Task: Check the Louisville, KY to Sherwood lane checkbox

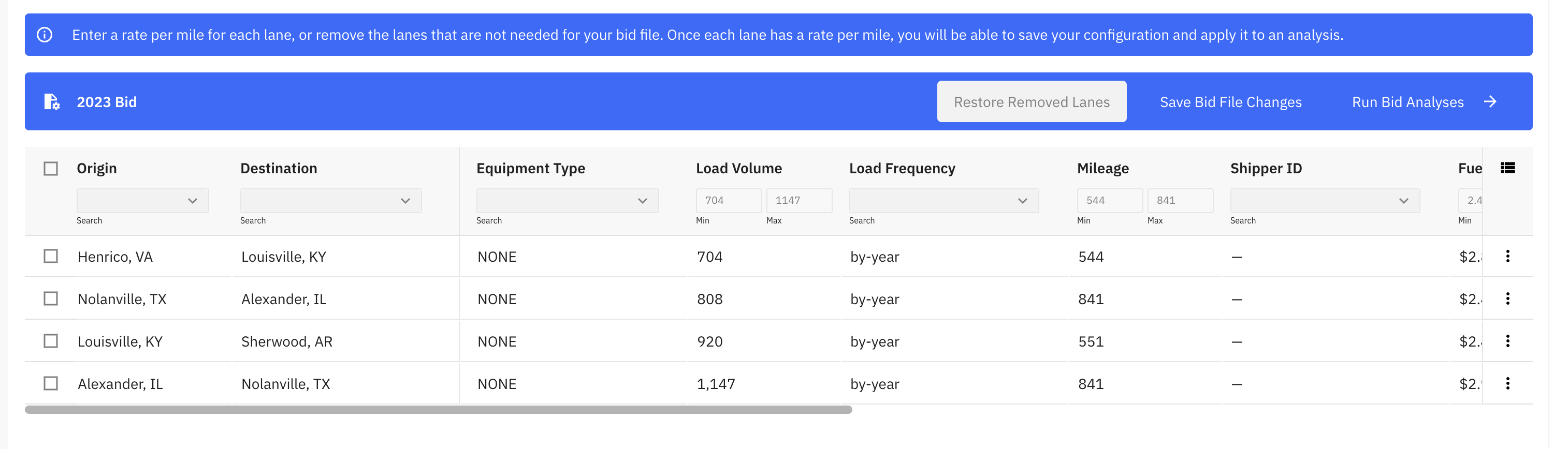Action: pyautogui.click(x=51, y=341)
